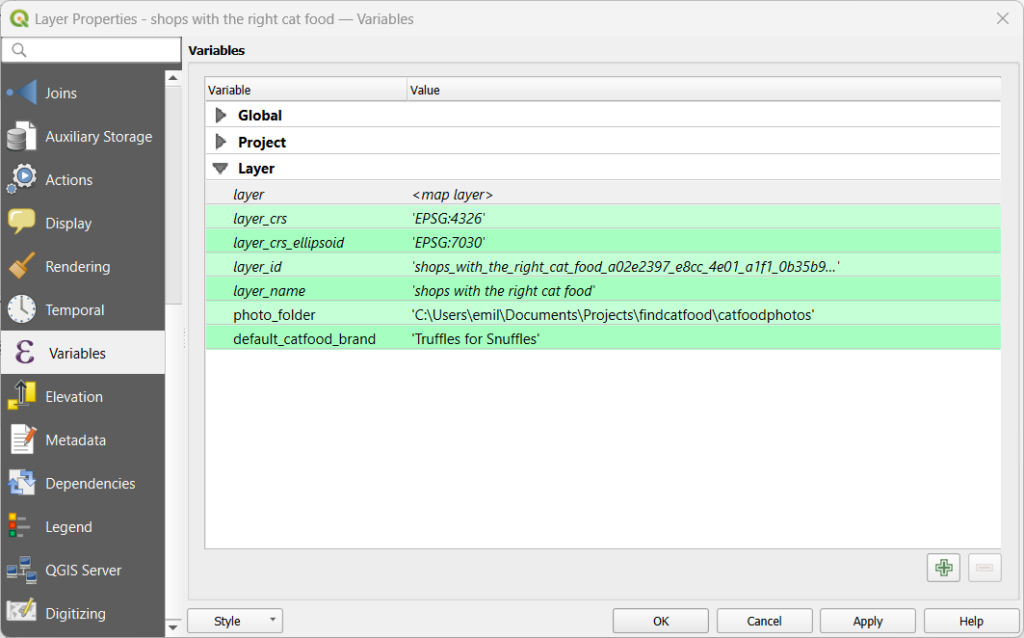The width and height of the screenshot is (1024, 638).
Task: Select the Actions gear icon
Action: tap(22, 180)
